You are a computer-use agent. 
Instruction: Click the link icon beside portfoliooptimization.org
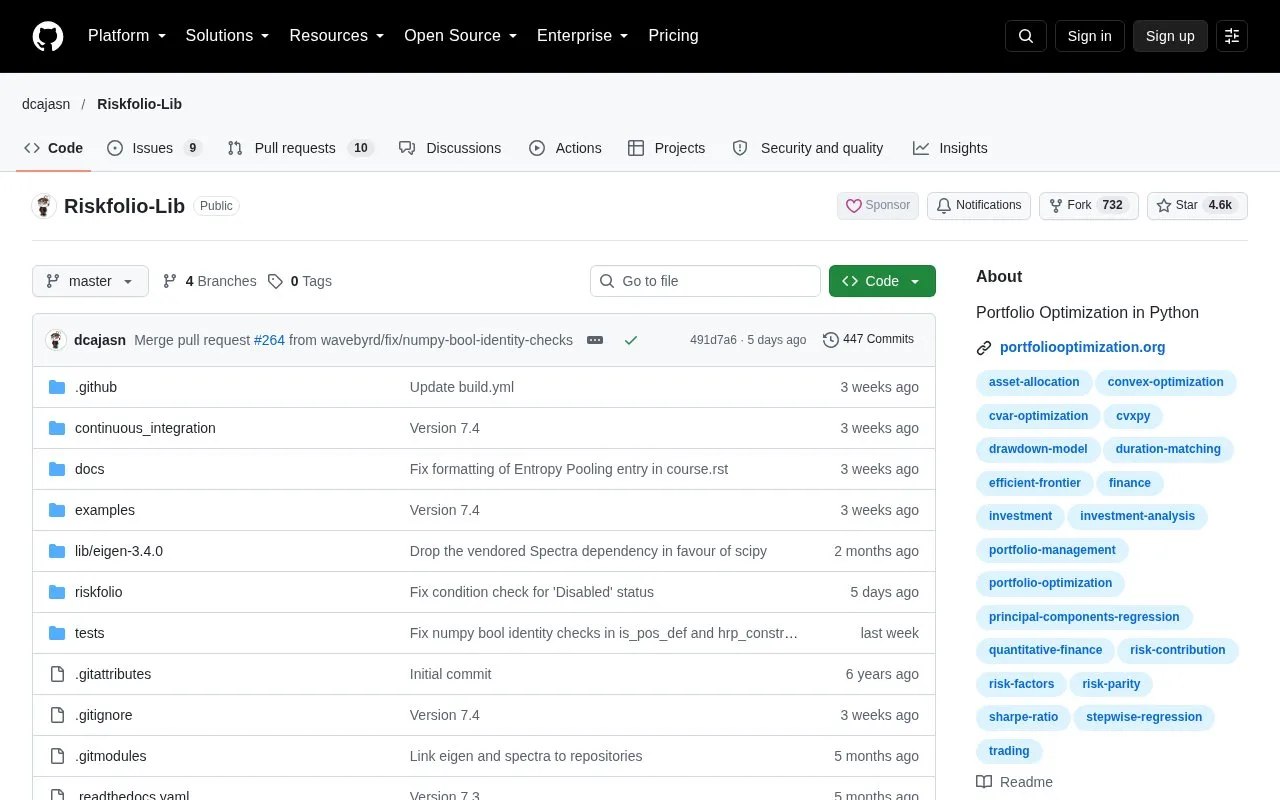click(x=984, y=348)
